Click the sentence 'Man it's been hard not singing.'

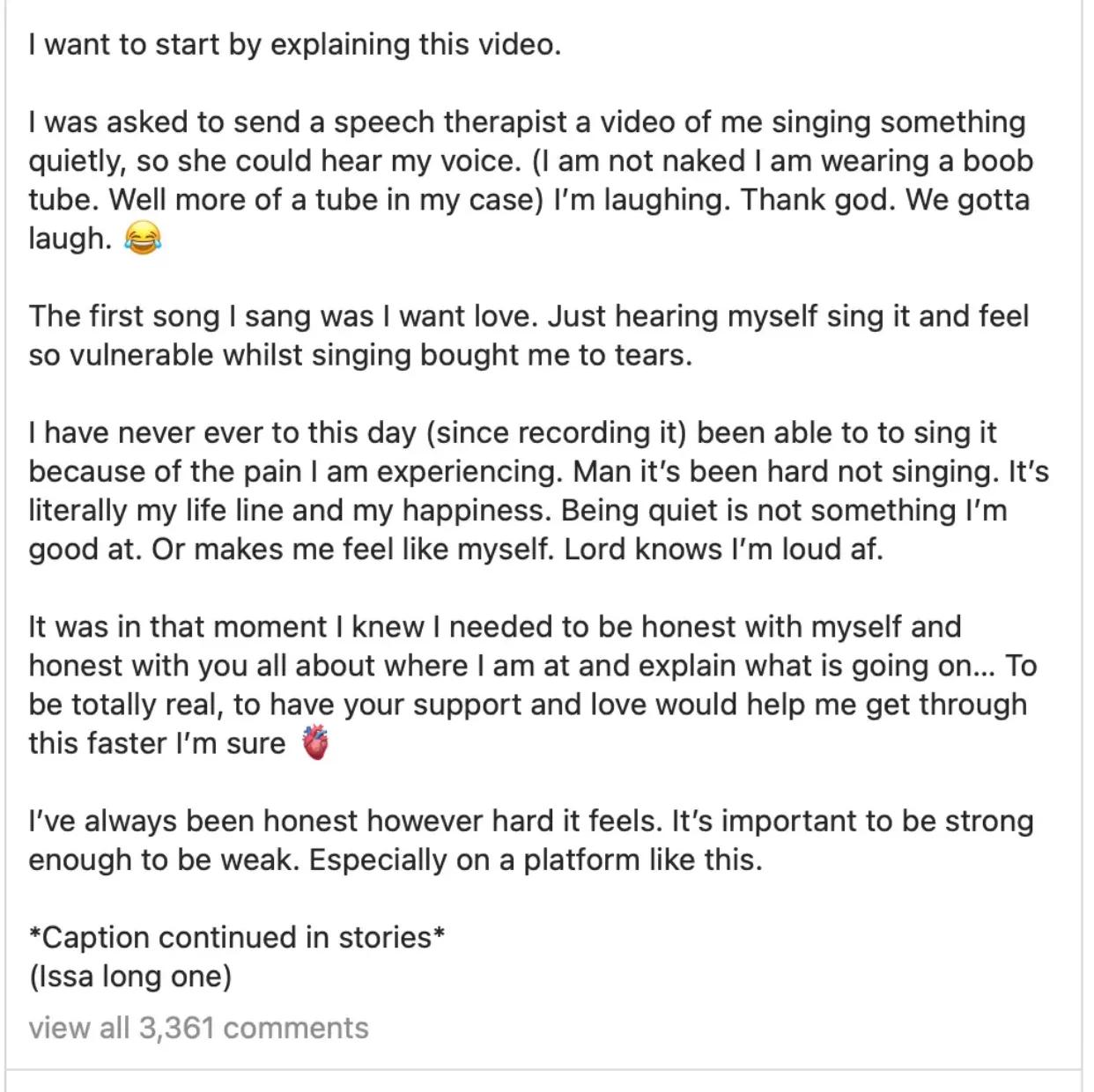[x=786, y=471]
